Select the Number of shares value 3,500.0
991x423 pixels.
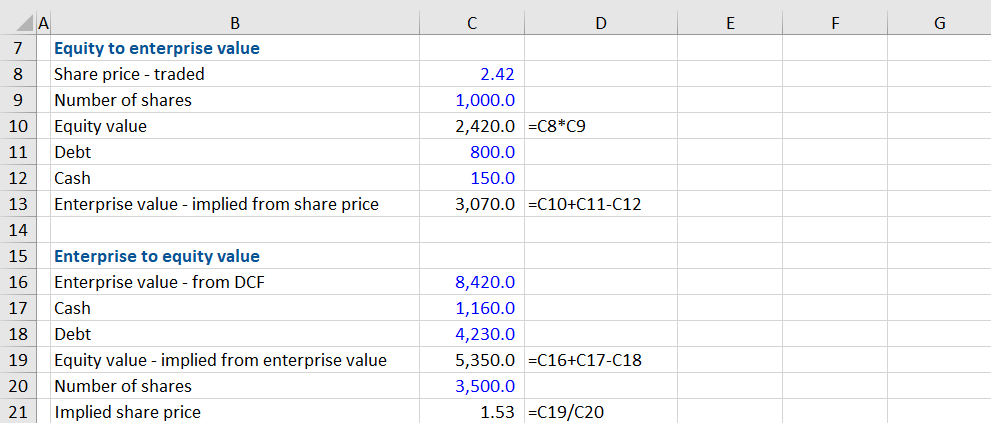click(485, 386)
